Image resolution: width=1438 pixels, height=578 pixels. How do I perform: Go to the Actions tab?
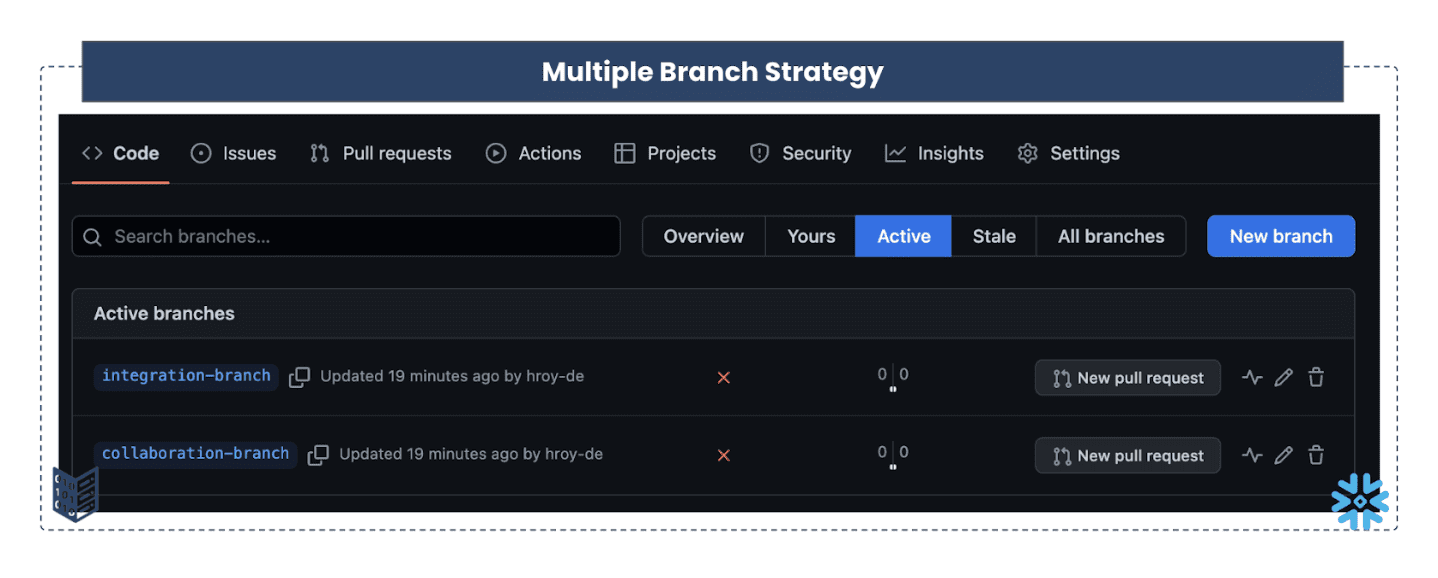point(533,154)
